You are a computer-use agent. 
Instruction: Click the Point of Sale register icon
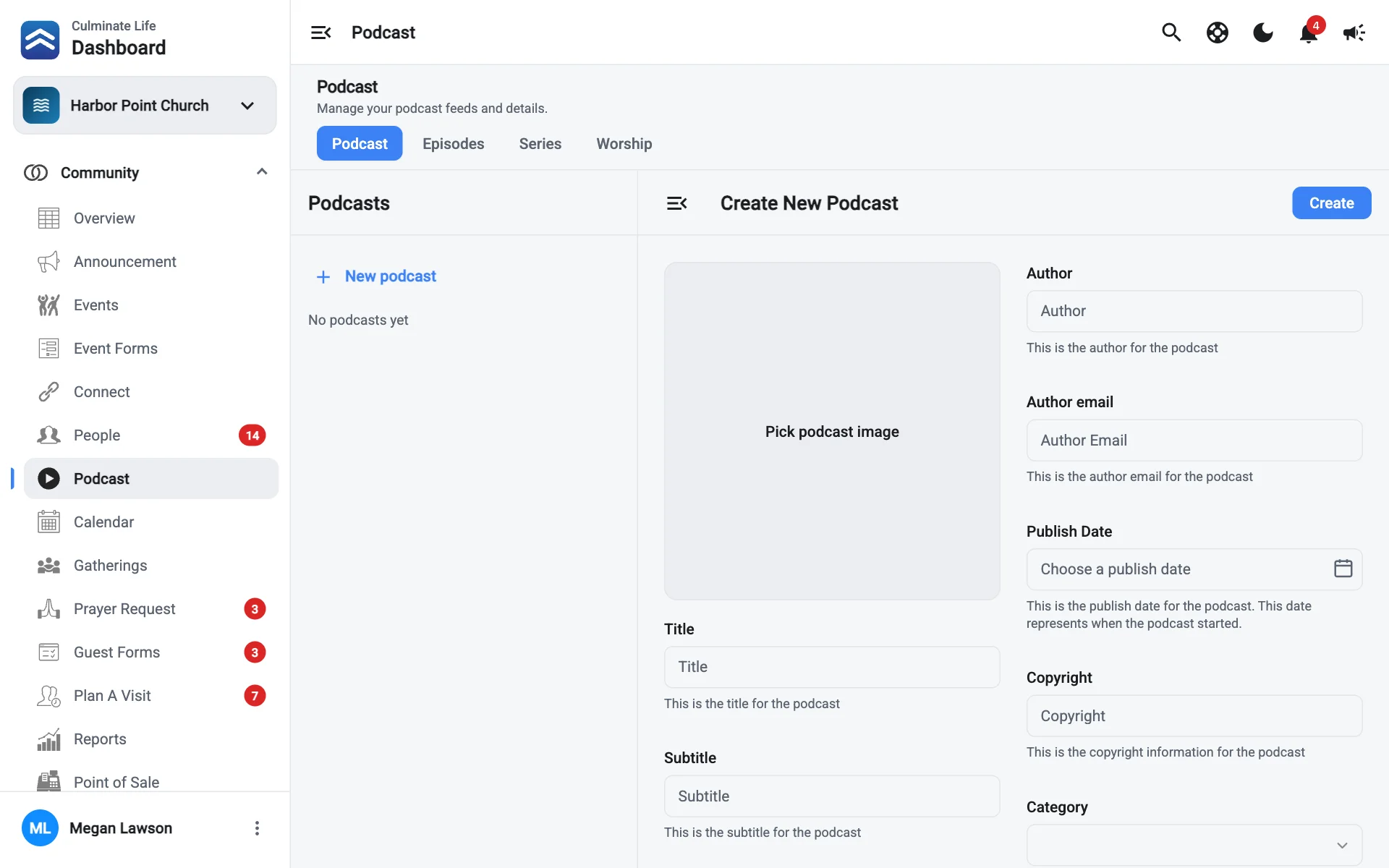coord(48,781)
